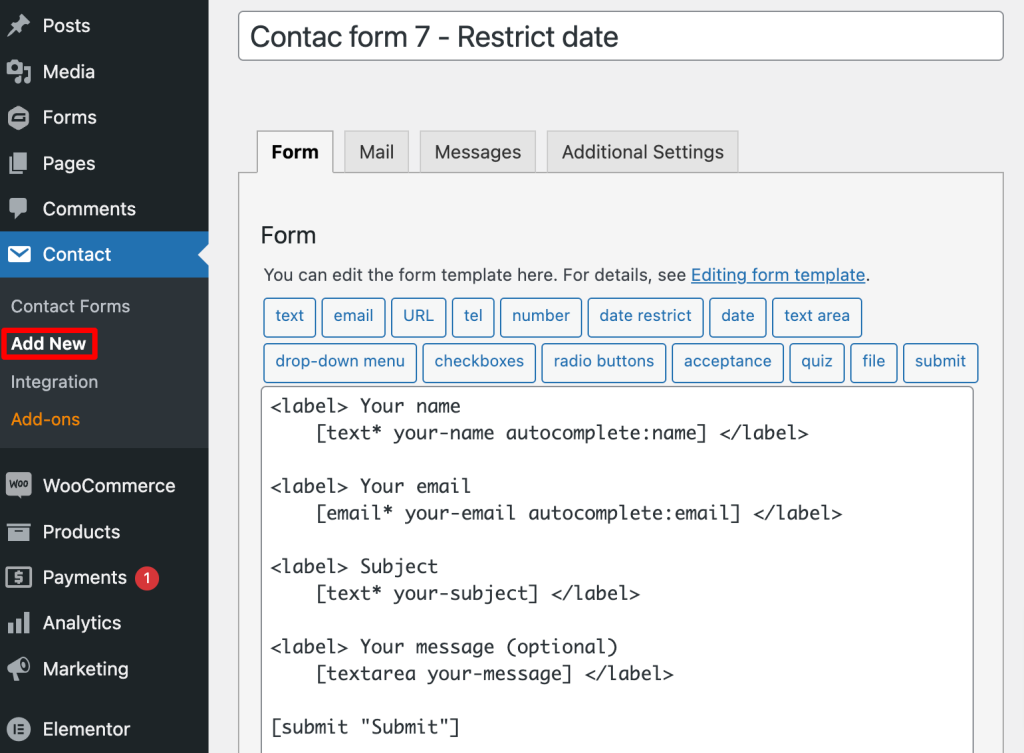Click the Analytics bar chart icon
1024x753 pixels.
pyautogui.click(x=19, y=623)
